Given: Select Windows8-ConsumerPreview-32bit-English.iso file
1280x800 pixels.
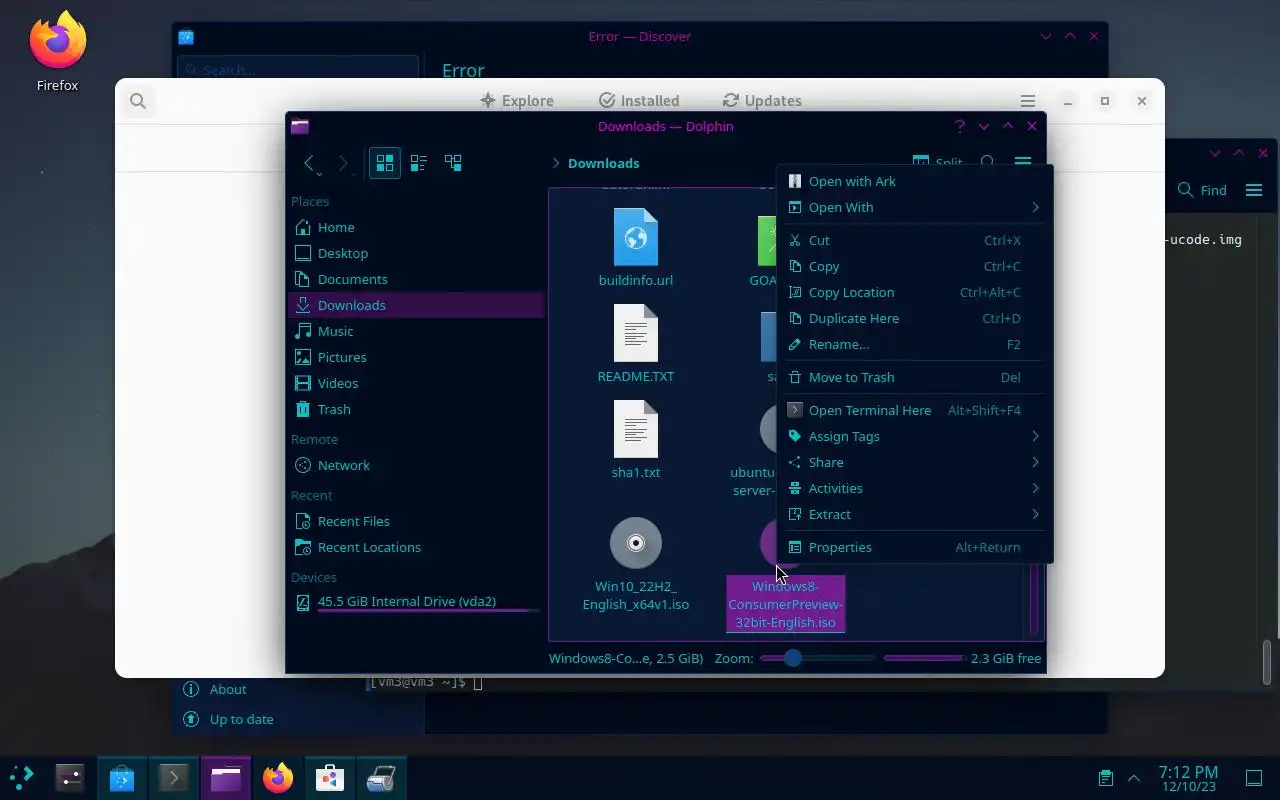Looking at the screenshot, I should coord(786,604).
